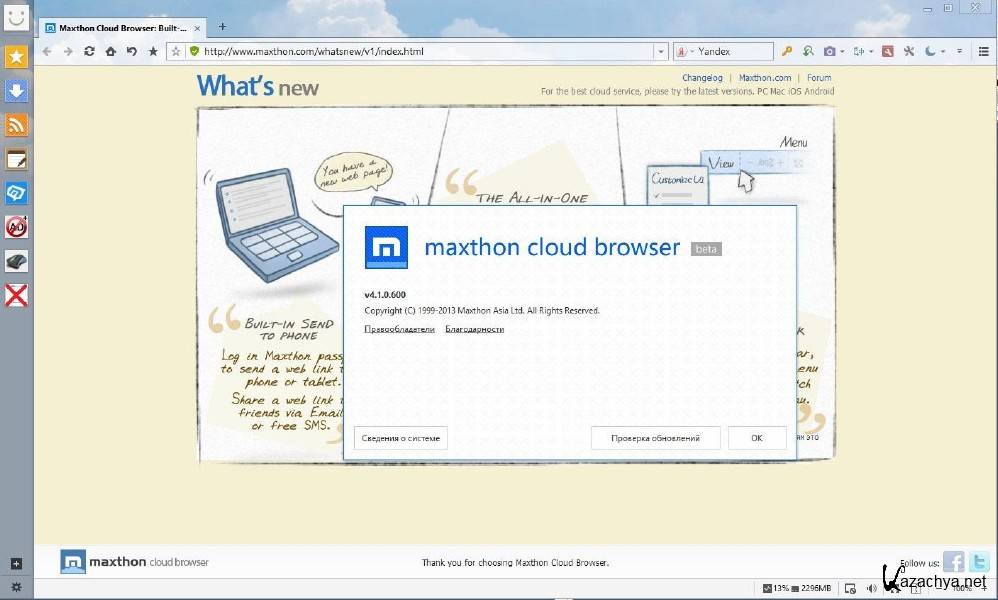Click the Home button in navigation bar
998x600 pixels.
(110, 51)
